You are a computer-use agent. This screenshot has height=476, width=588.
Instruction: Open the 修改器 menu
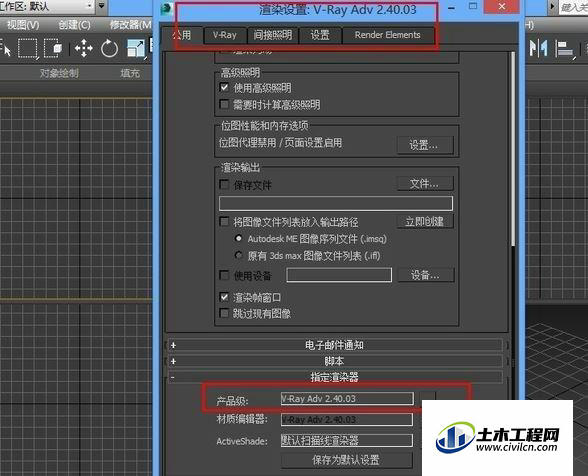pyautogui.click(x=130, y=25)
